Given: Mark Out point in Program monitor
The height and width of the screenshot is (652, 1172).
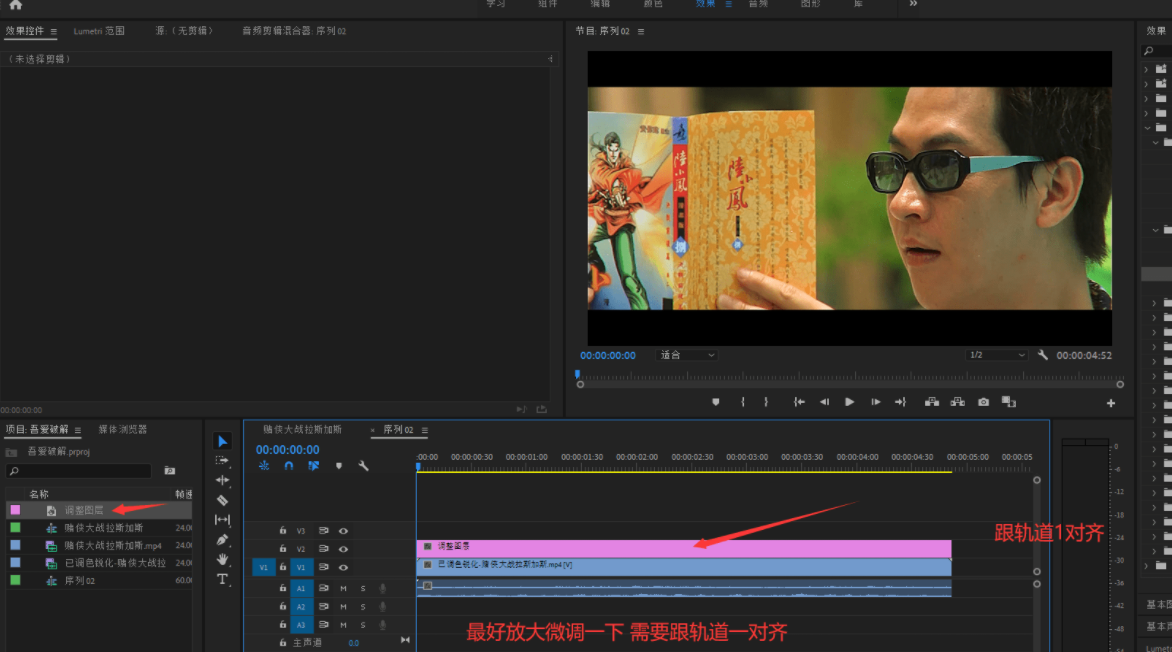Looking at the screenshot, I should coord(766,402).
